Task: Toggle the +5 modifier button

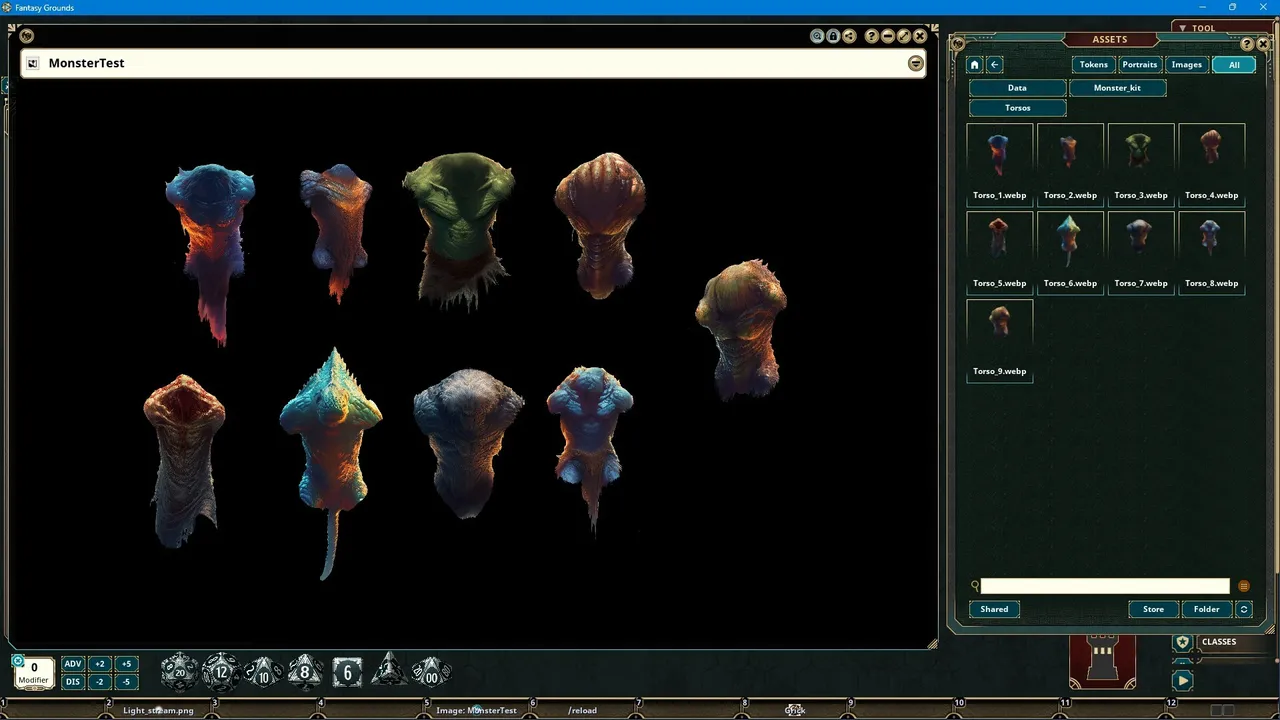Action: (x=125, y=664)
